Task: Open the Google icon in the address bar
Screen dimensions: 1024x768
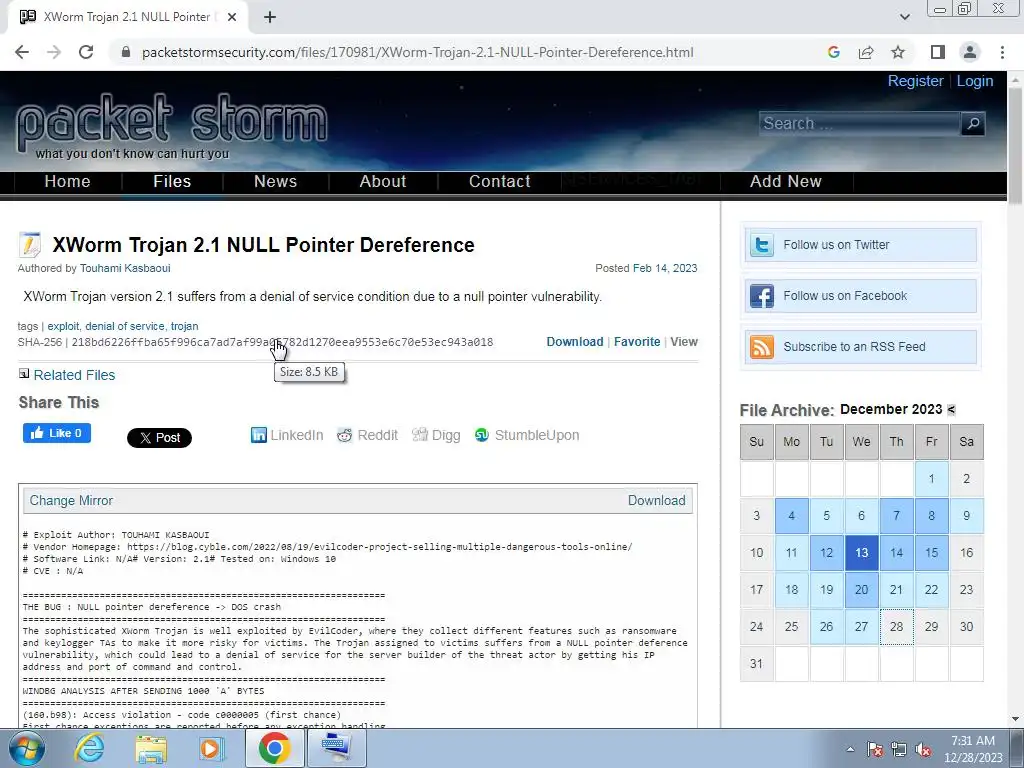Action: 833,52
